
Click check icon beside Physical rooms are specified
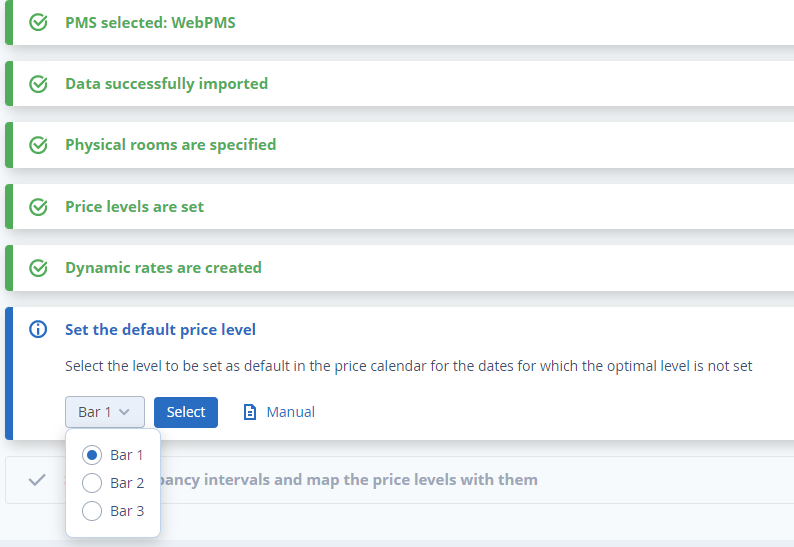(38, 145)
